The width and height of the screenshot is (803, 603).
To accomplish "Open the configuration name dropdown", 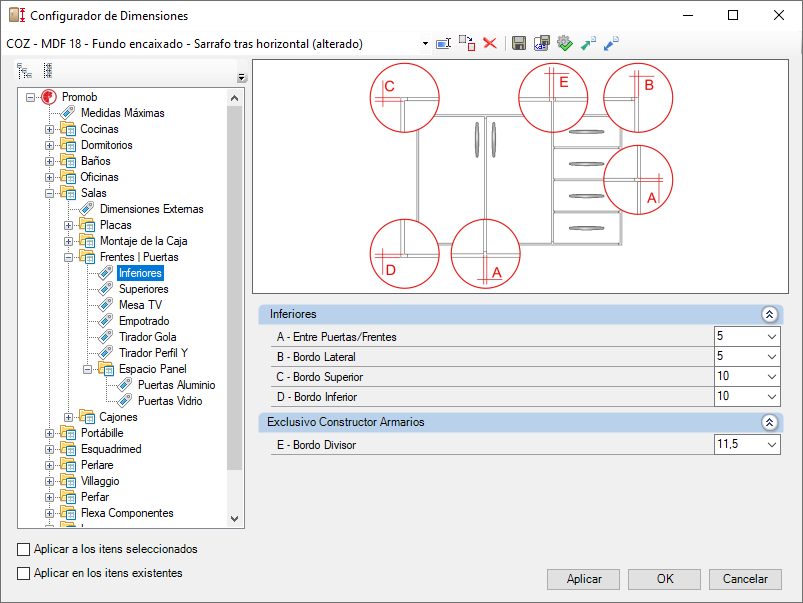I will (x=425, y=44).
